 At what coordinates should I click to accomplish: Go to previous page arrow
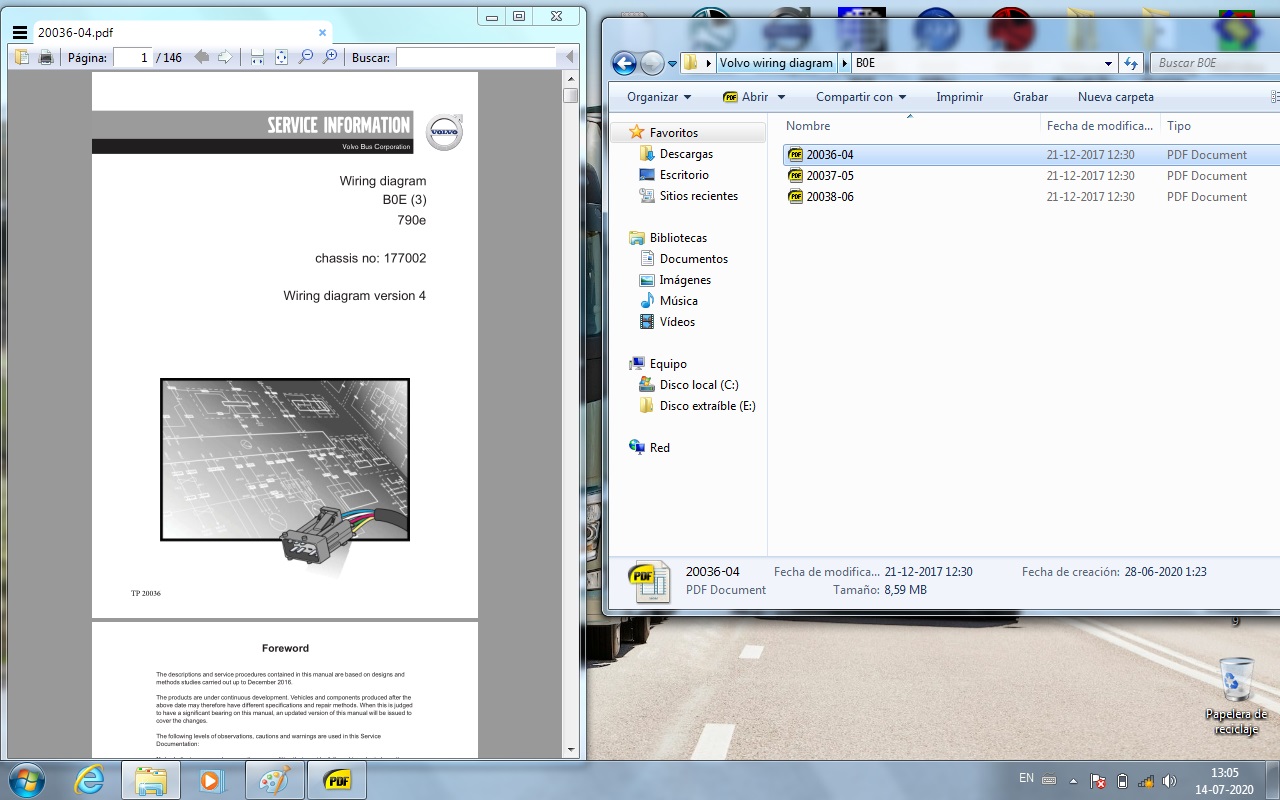pos(202,58)
